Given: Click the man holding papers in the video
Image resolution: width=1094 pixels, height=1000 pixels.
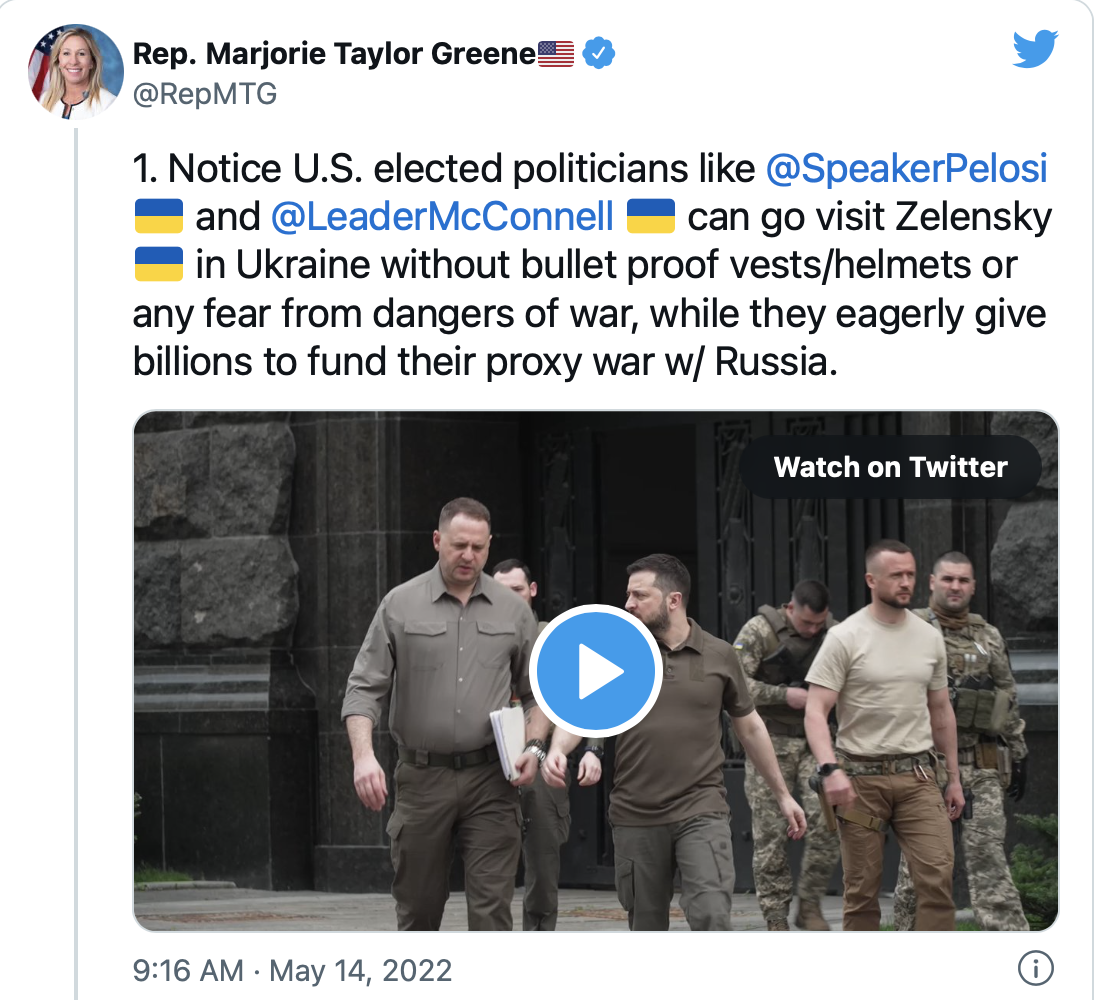Looking at the screenshot, I should pos(447,712).
